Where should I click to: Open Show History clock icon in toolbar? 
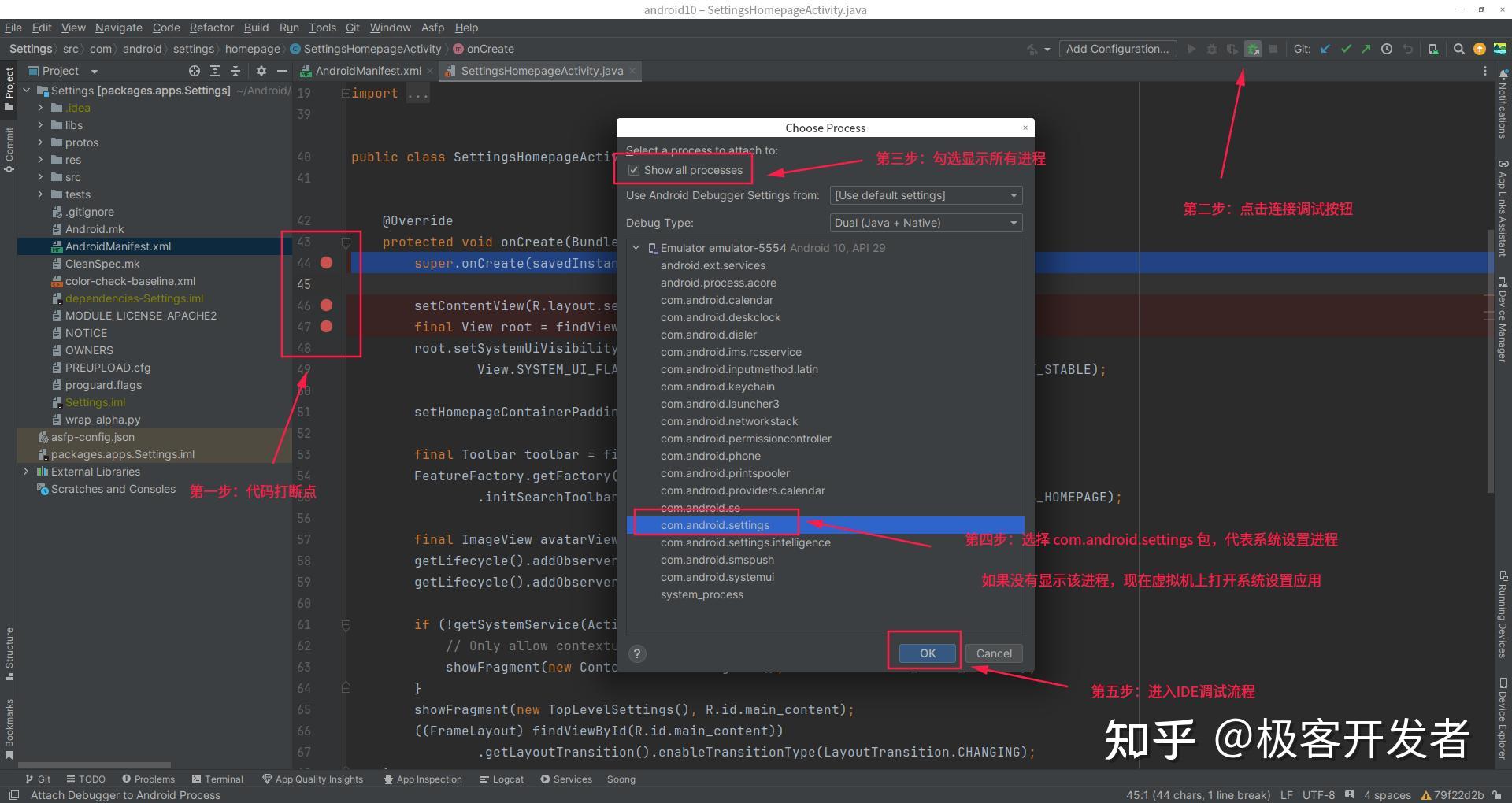point(1387,49)
